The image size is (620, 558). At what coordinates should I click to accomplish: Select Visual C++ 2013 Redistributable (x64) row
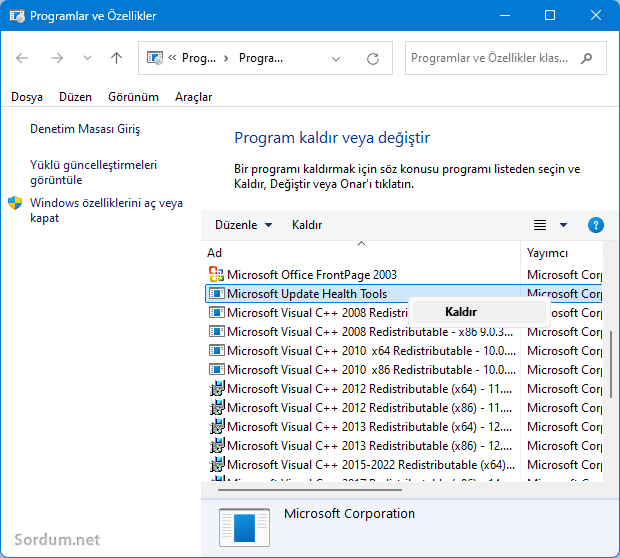[404, 426]
